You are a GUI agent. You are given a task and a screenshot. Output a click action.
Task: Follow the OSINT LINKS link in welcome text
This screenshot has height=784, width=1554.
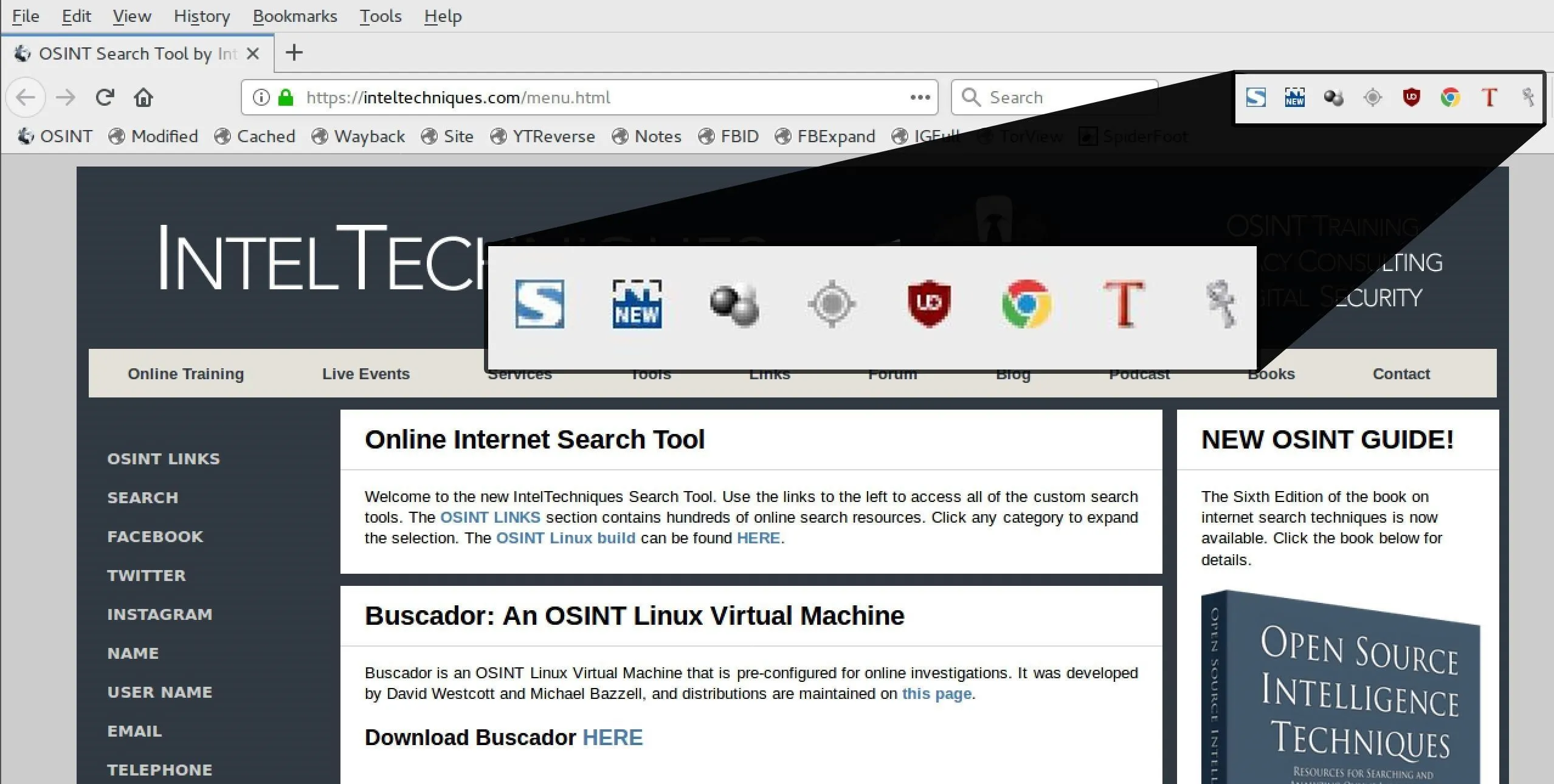pyautogui.click(x=490, y=517)
